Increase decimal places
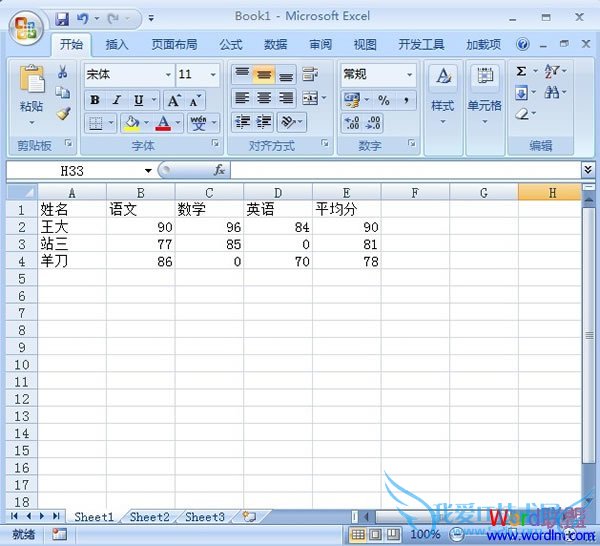Image resolution: width=600 pixels, height=546 pixels. [x=352, y=123]
